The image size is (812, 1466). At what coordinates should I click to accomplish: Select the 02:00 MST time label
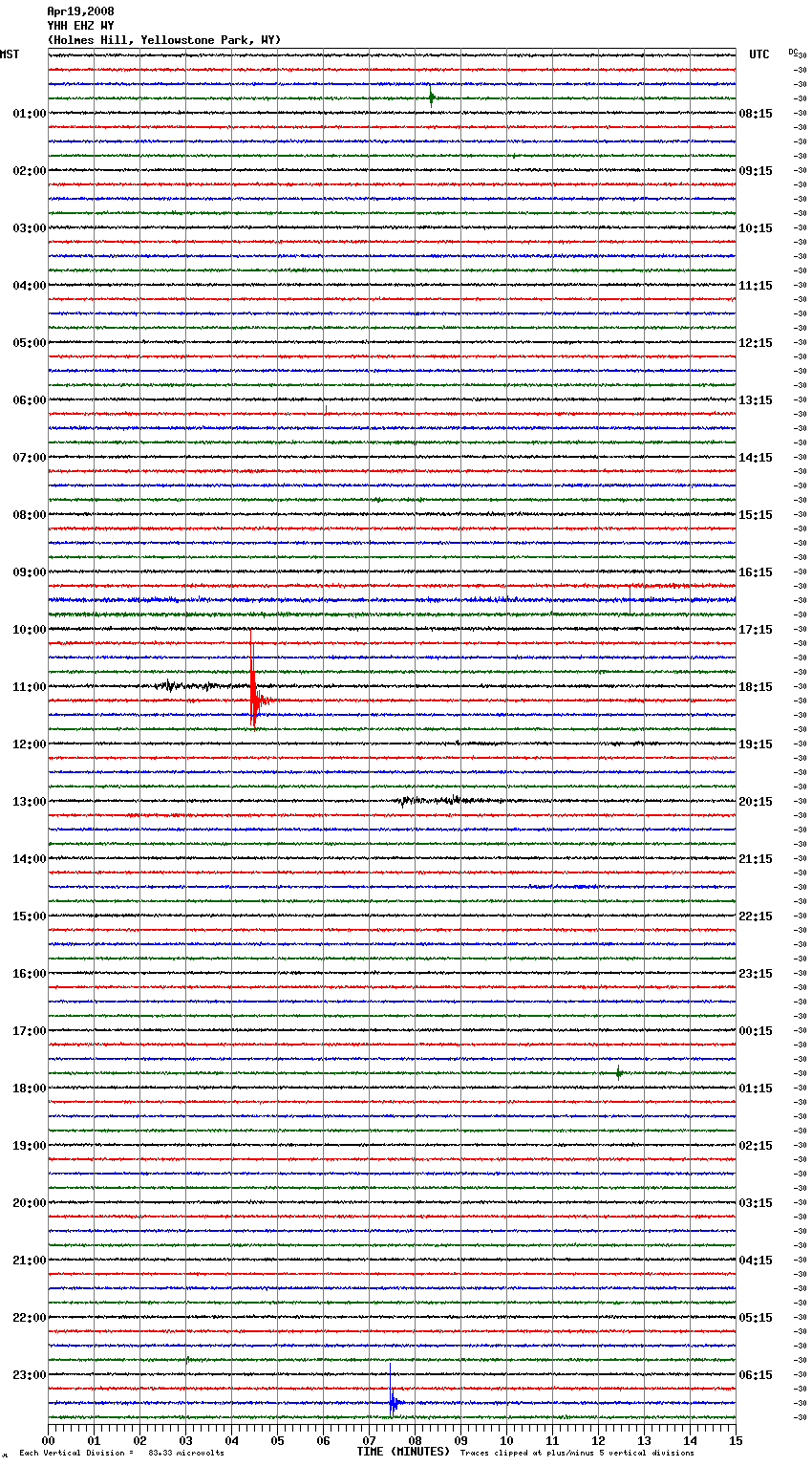30,171
